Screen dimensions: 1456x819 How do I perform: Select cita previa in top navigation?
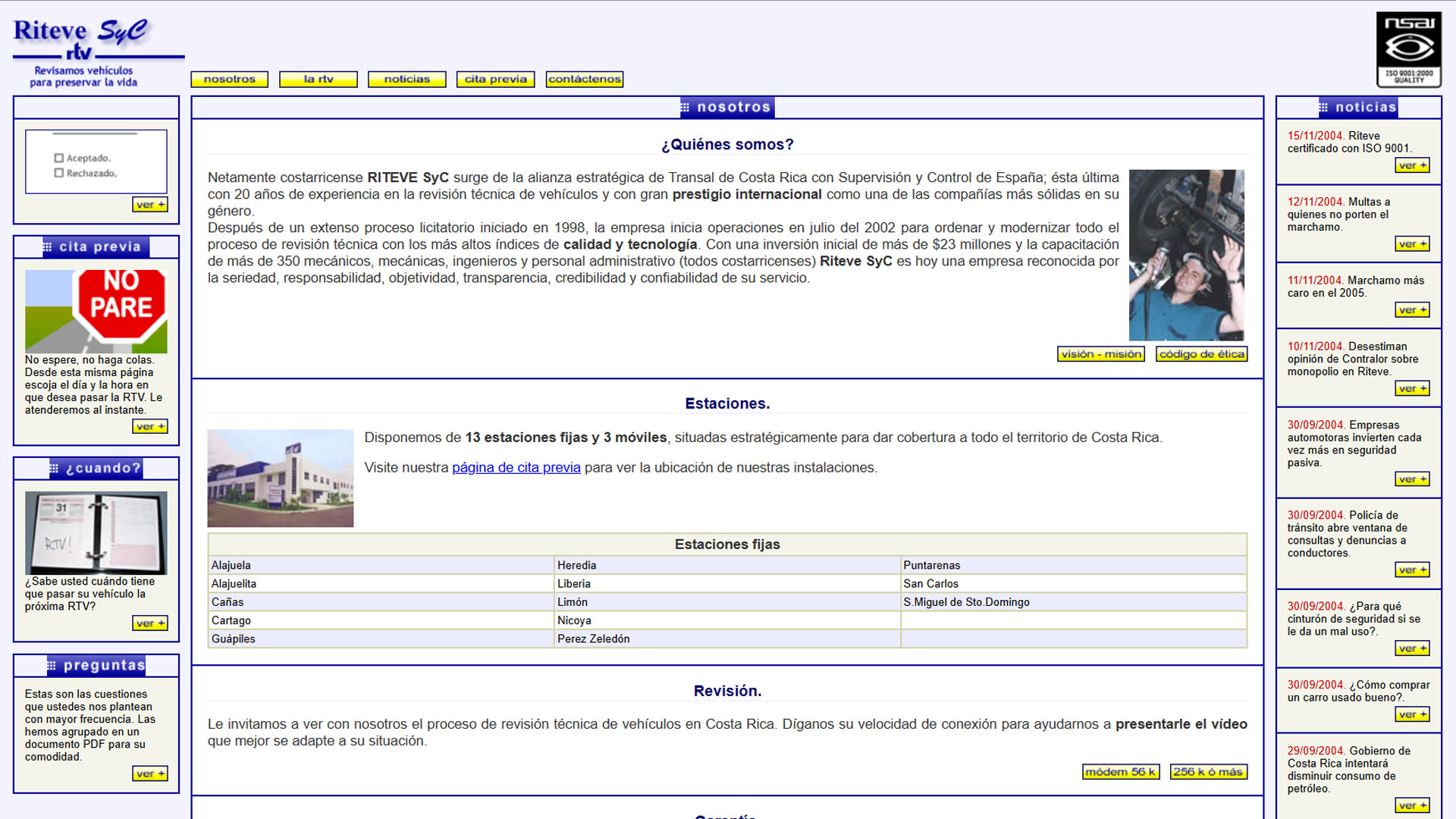pyautogui.click(x=495, y=80)
